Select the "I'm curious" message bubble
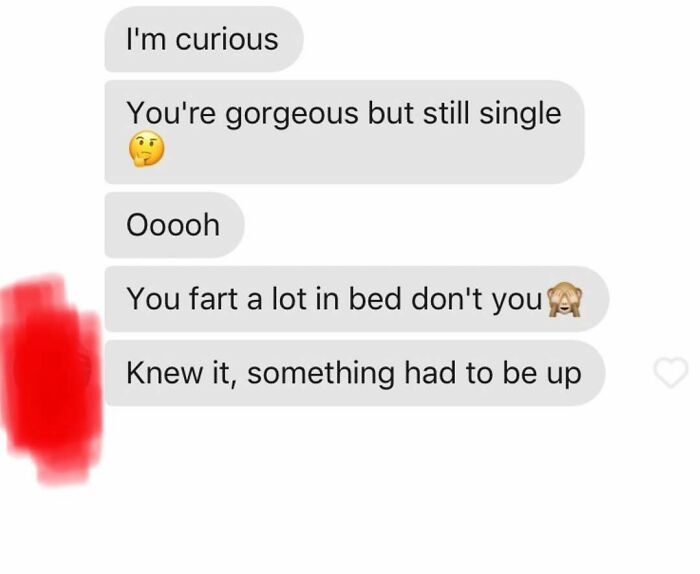The image size is (700, 574). [204, 39]
